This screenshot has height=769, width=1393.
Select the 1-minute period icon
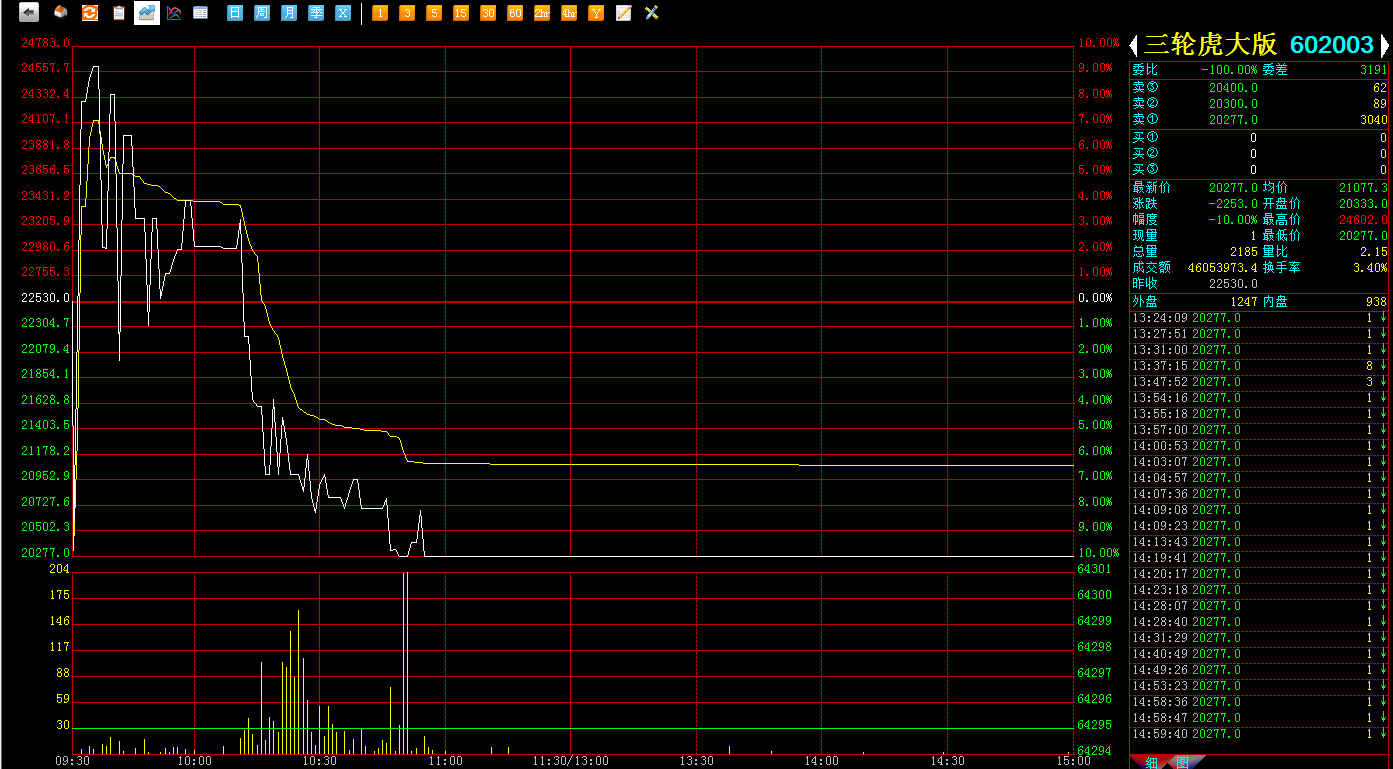380,13
